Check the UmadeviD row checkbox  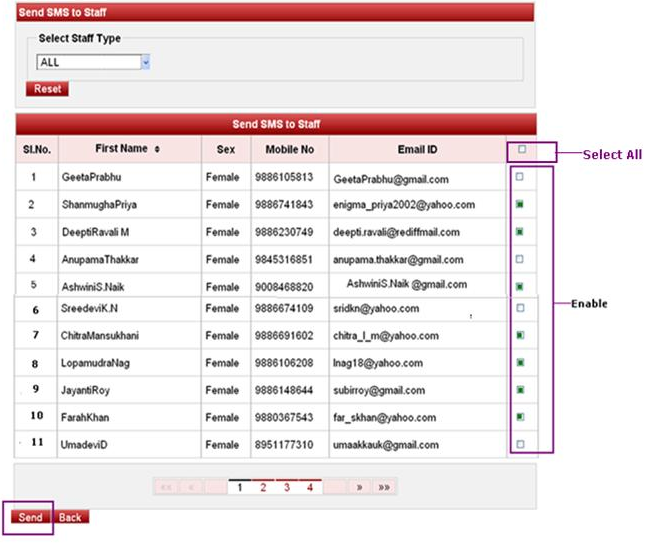point(519,443)
